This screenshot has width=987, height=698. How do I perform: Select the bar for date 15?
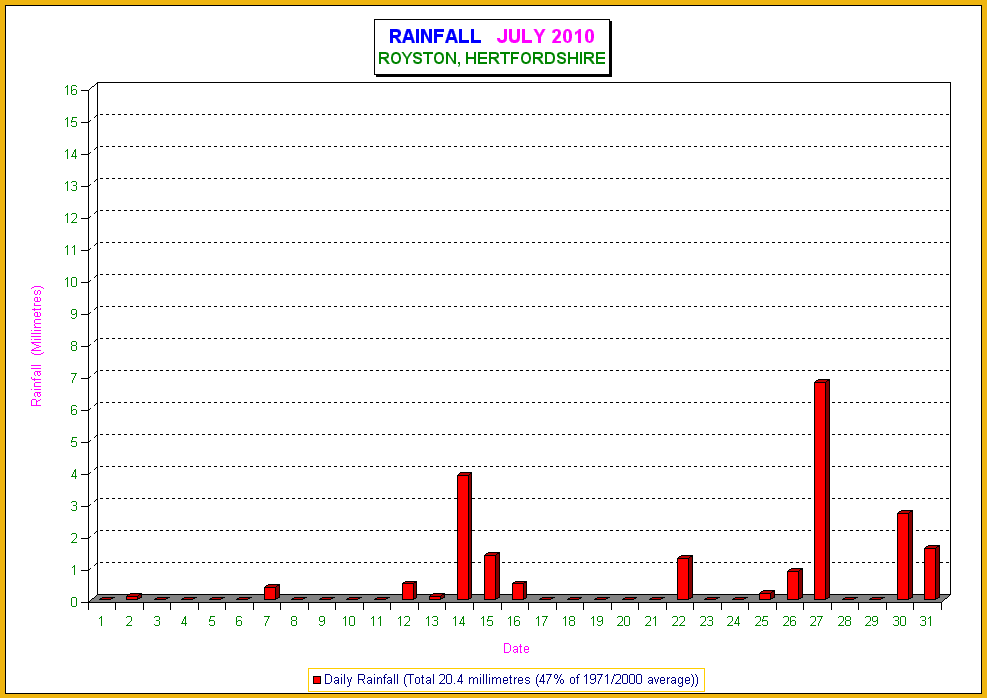(x=492, y=576)
